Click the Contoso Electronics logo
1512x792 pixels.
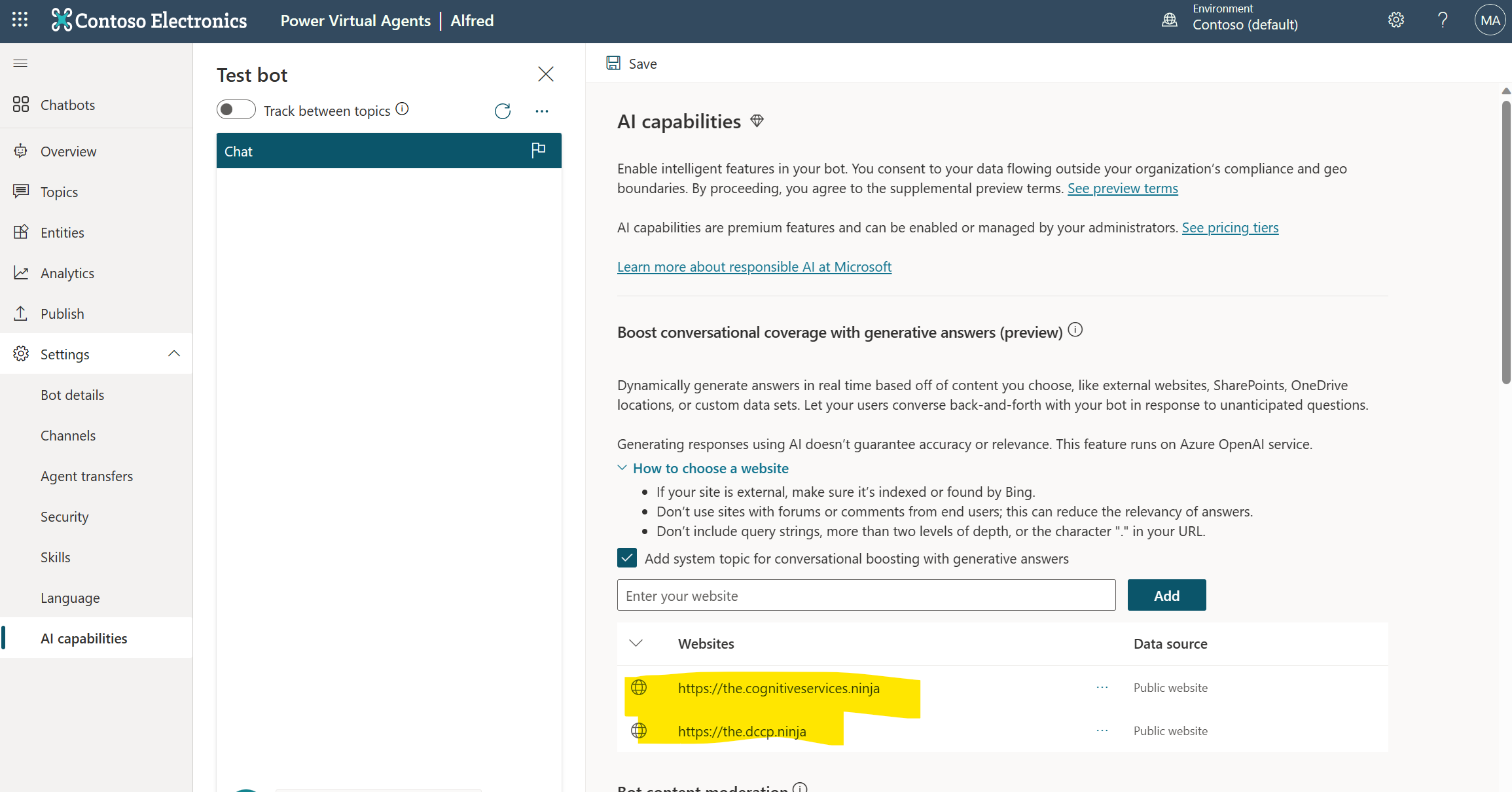[x=149, y=20]
